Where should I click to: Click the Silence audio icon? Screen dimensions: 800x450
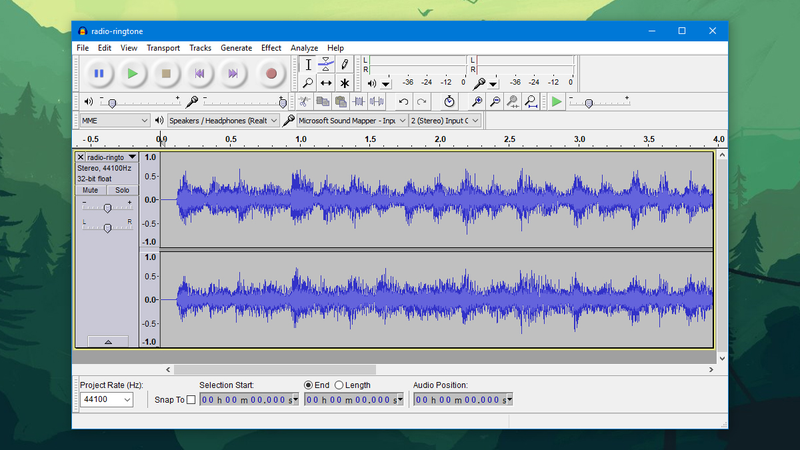click(x=377, y=102)
